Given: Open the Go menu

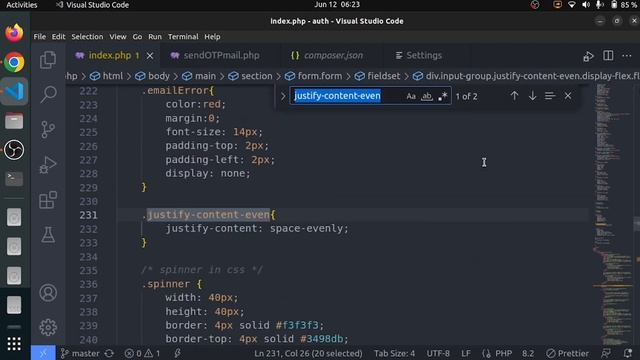Looking at the screenshot, I should tap(137, 37).
